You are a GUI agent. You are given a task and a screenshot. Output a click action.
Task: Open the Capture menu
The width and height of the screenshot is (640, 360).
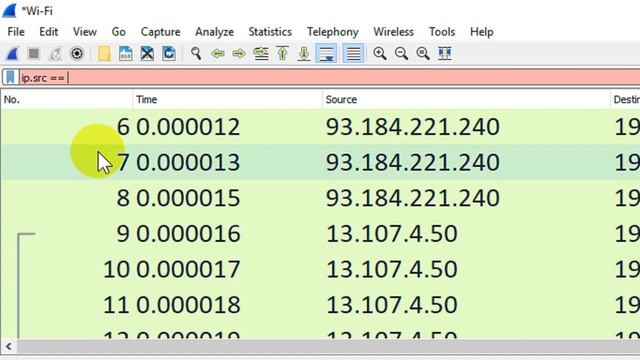pos(160,32)
